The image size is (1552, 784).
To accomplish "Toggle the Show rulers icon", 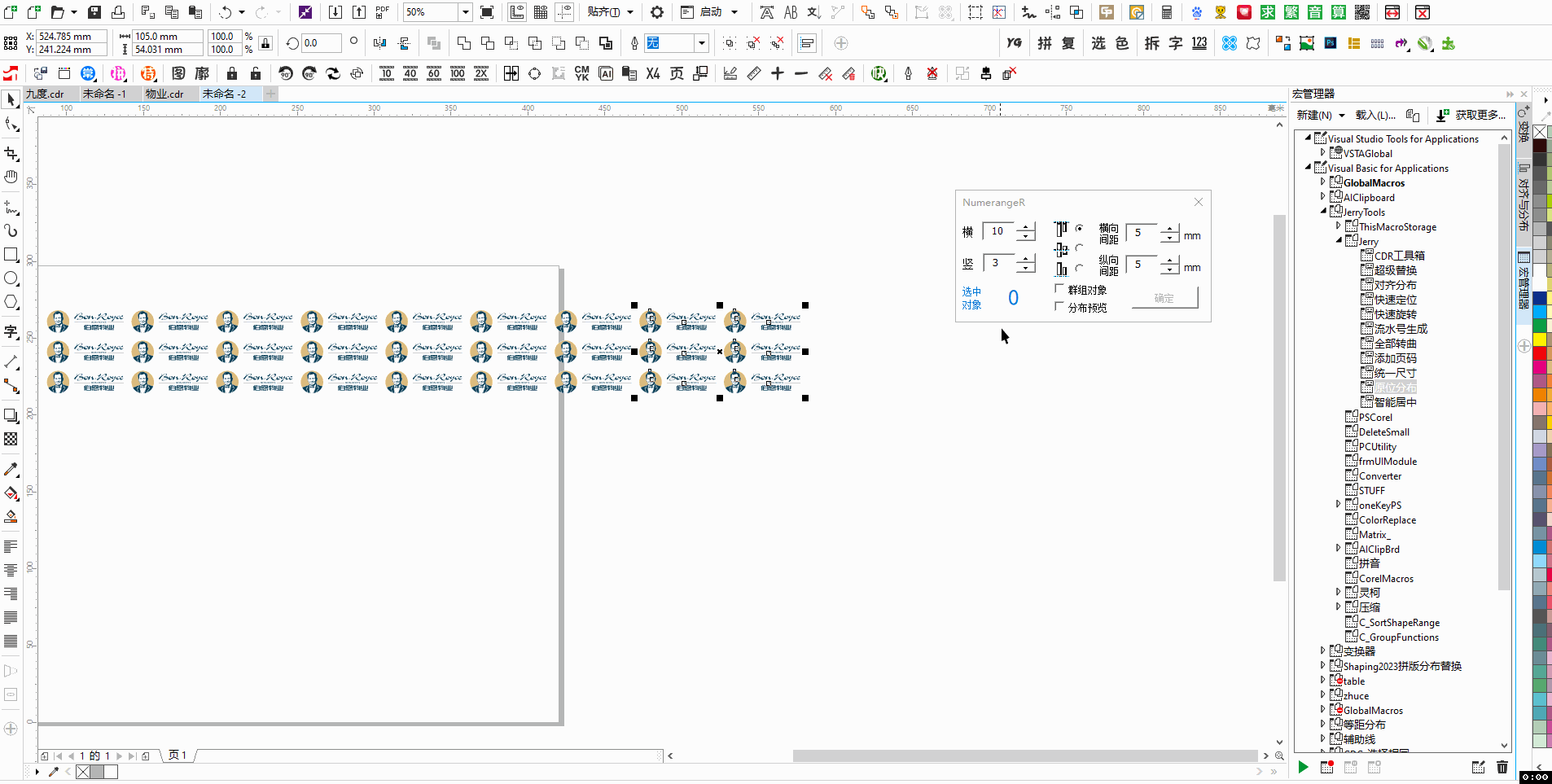I will point(517,12).
